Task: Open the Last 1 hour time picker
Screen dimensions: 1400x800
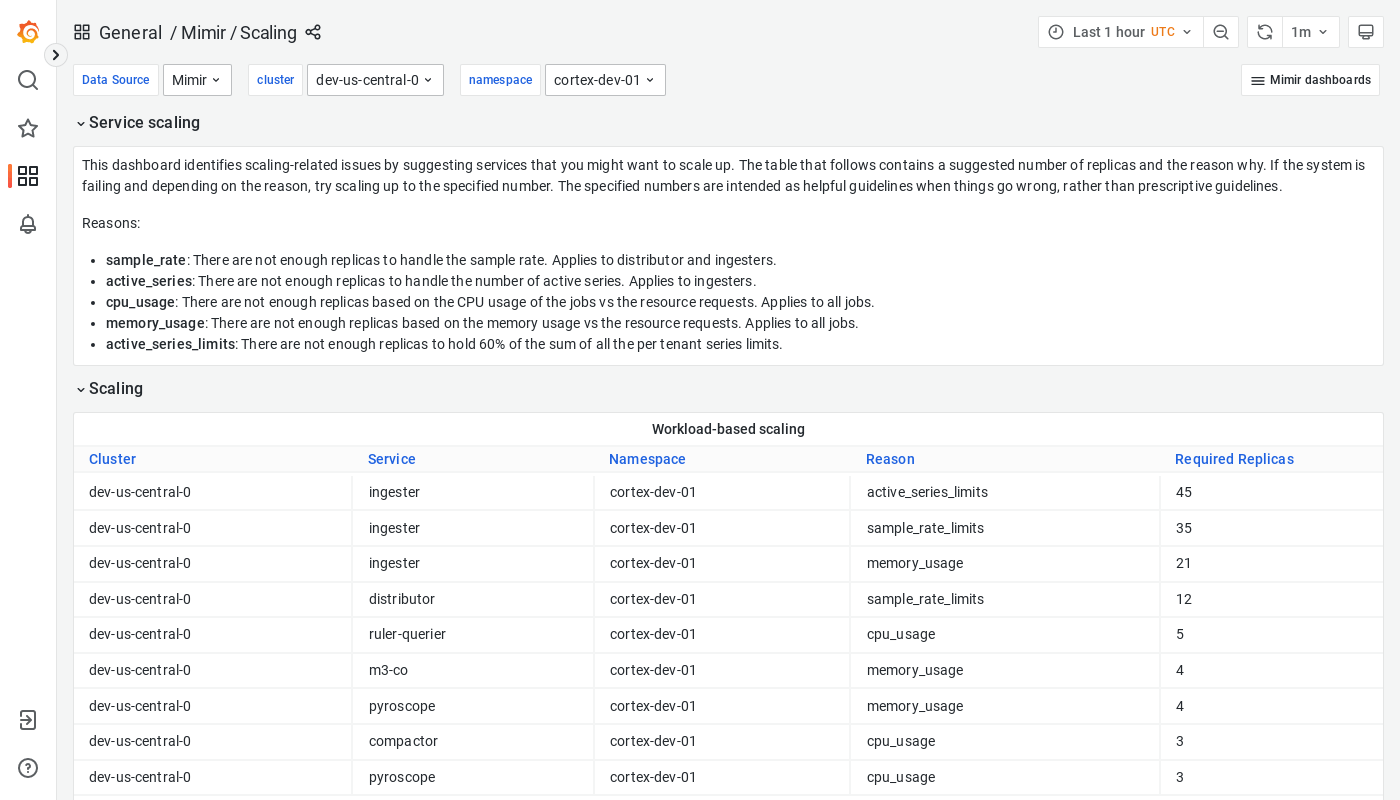Action: tap(1120, 31)
